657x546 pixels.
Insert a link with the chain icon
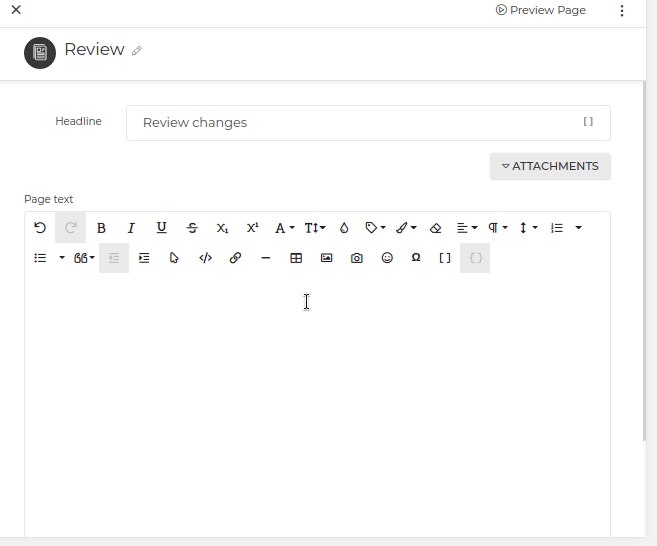(235, 258)
